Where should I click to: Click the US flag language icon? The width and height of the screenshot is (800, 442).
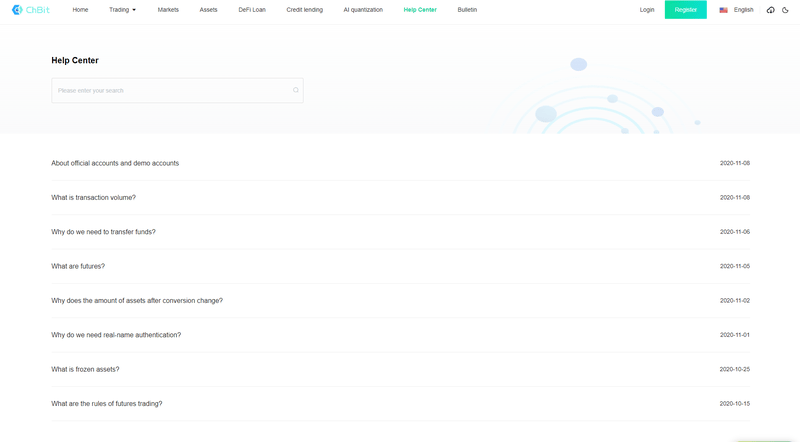pyautogui.click(x=723, y=10)
